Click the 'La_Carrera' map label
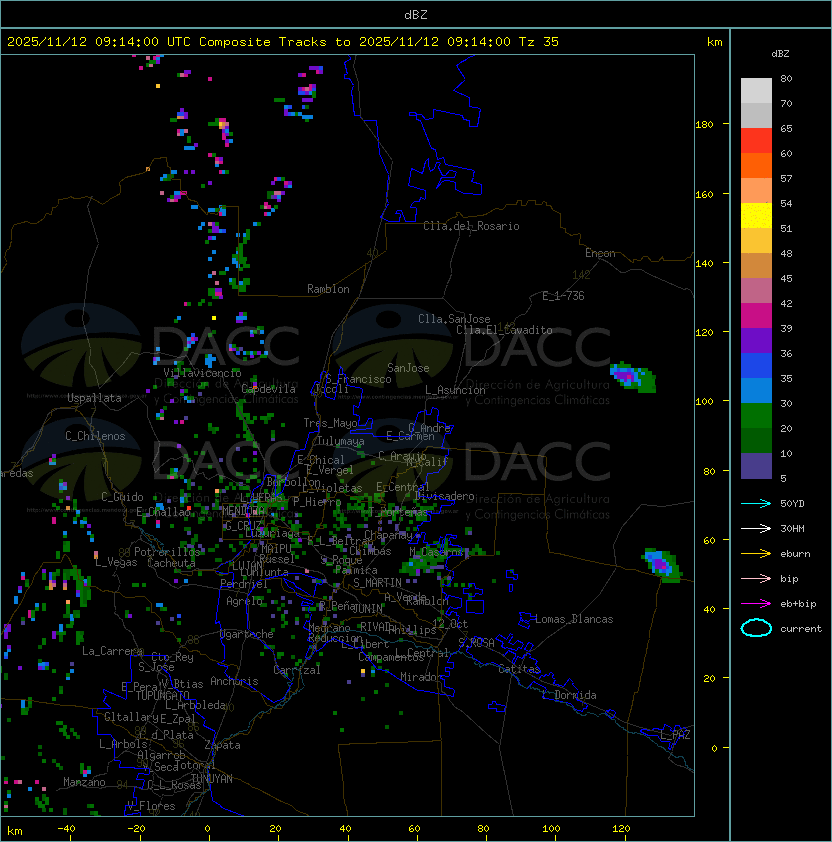Image resolution: width=832 pixels, height=842 pixels. point(112,651)
